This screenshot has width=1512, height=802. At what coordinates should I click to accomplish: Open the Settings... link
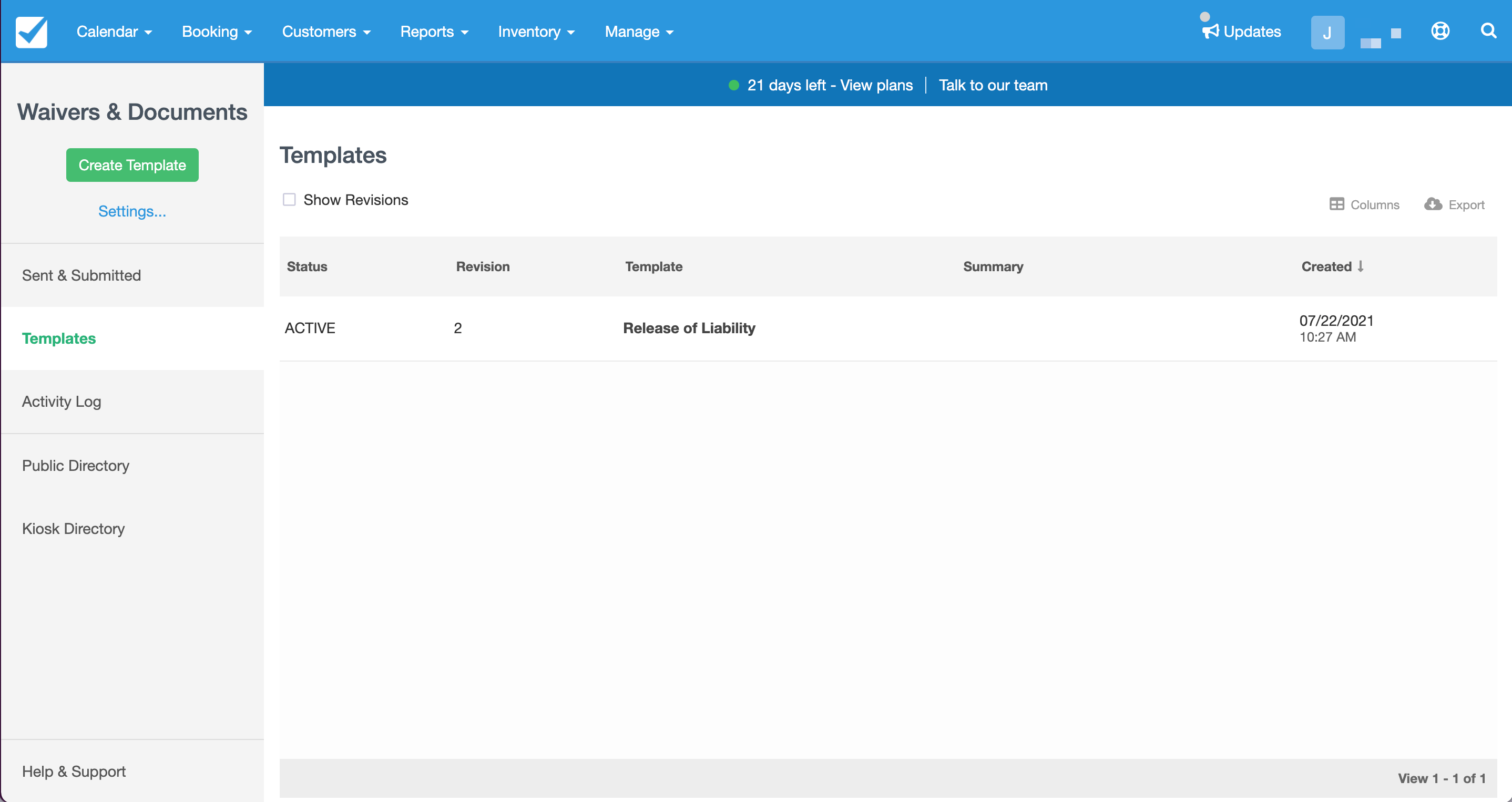pos(132,211)
